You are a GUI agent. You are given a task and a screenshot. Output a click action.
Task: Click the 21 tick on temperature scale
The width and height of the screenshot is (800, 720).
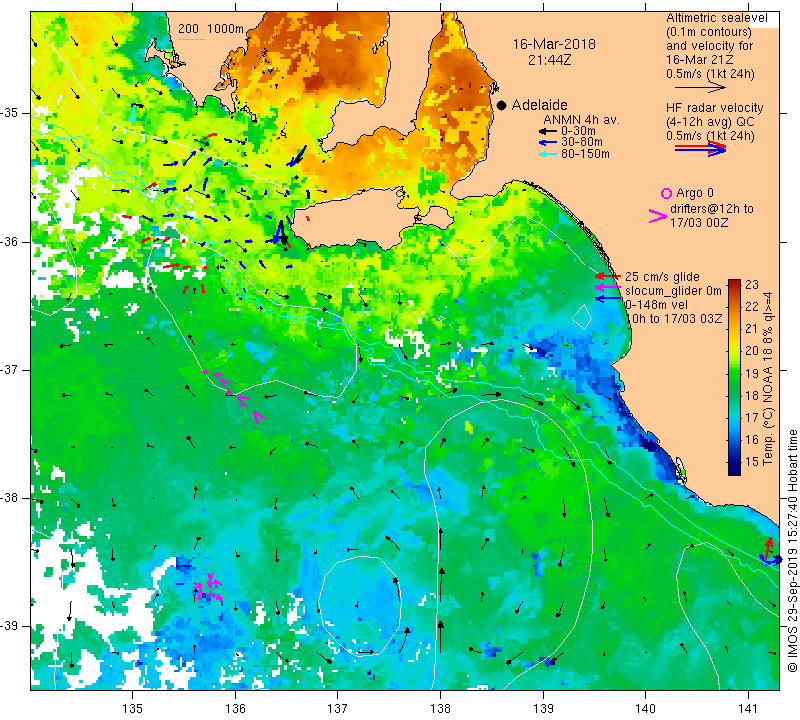point(752,329)
